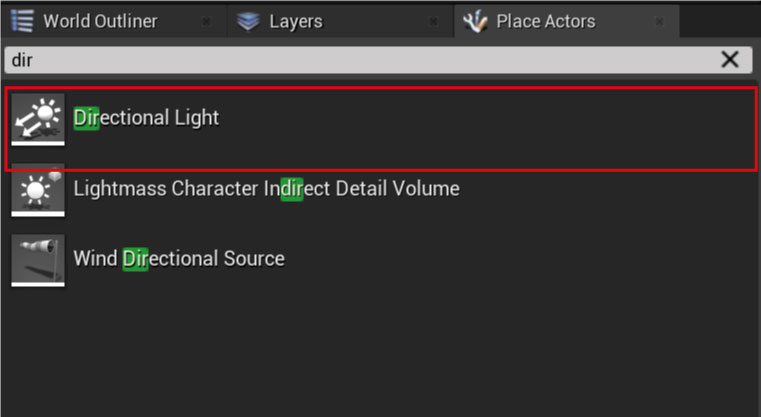Clear the search text with X
The height and width of the screenshot is (417, 761).
point(730,60)
